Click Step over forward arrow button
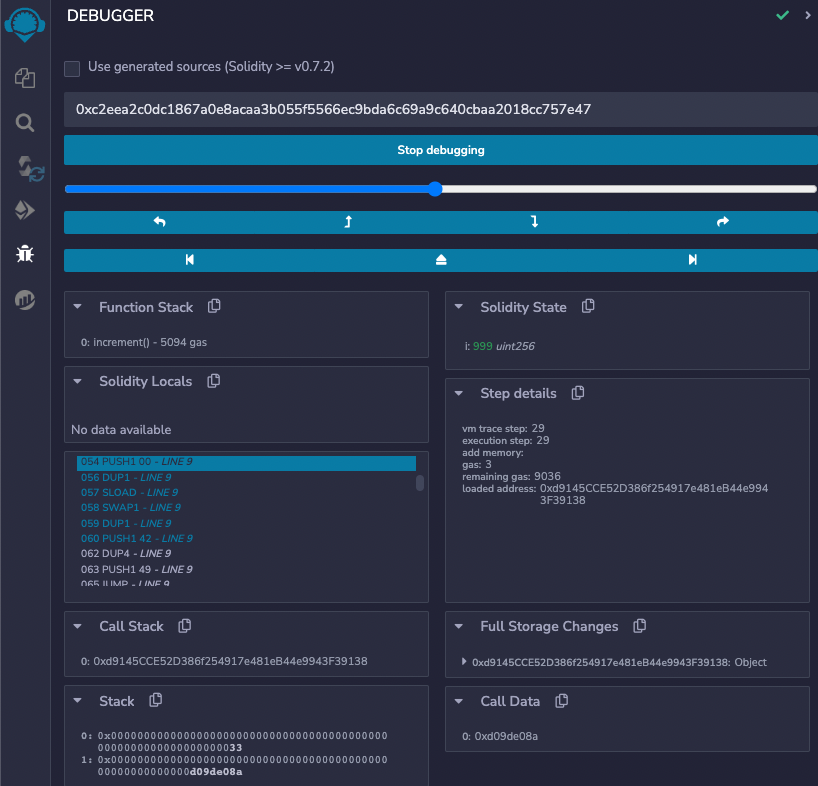818x786 pixels. [723, 222]
